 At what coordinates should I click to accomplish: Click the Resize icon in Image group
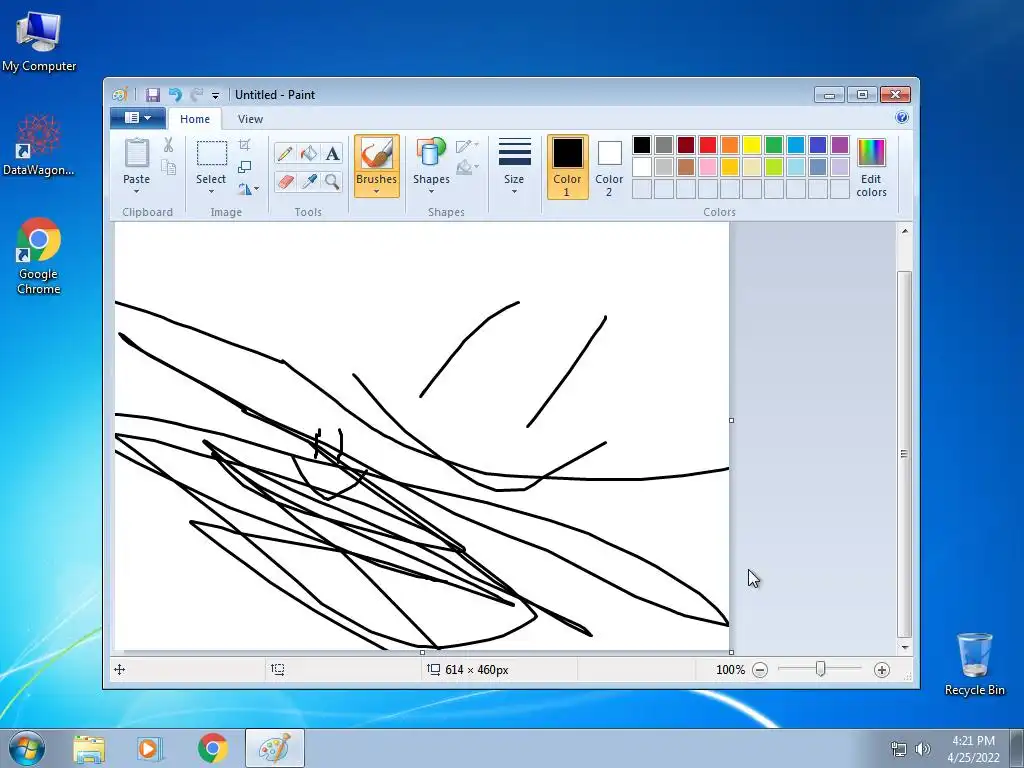pos(244,167)
